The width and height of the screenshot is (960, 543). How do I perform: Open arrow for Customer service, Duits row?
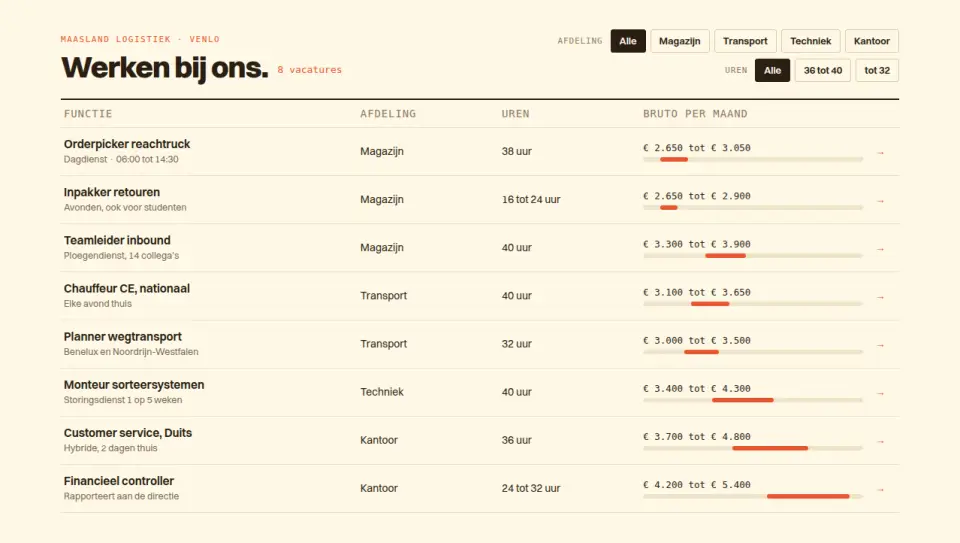[880, 441]
